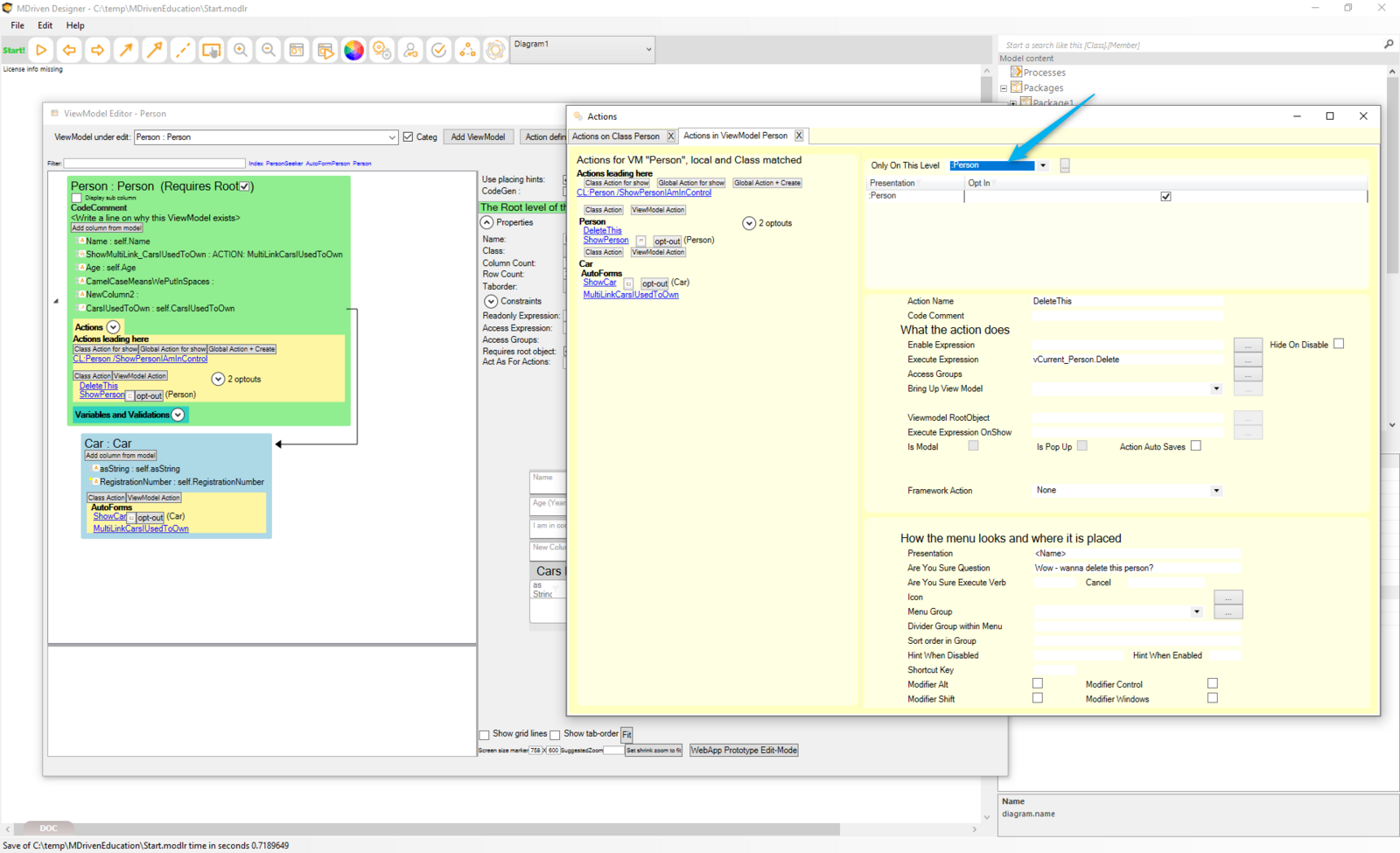Open the window layout toolbar icon

[x=297, y=50]
